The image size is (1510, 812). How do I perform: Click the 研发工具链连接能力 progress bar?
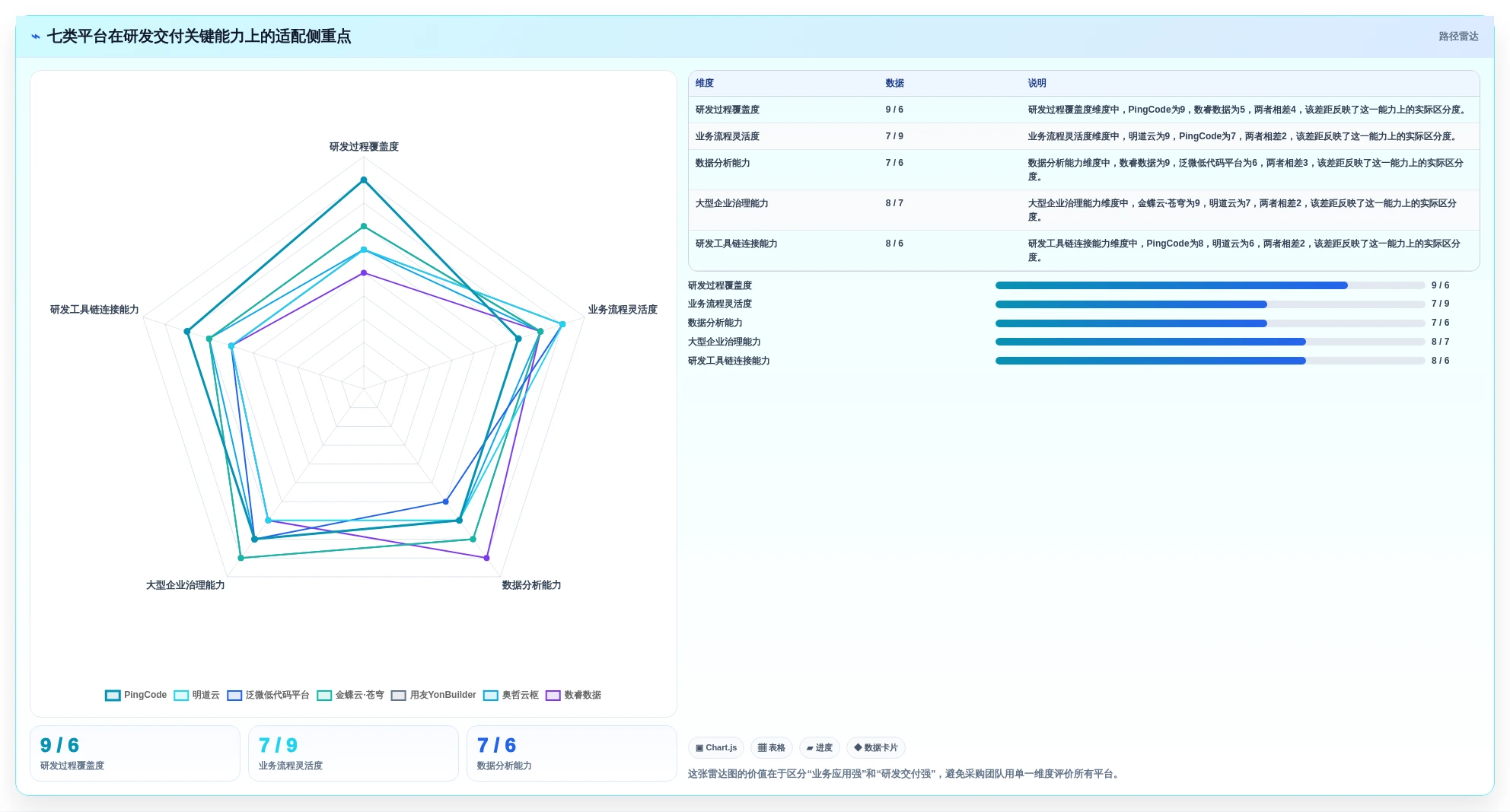pos(1210,361)
